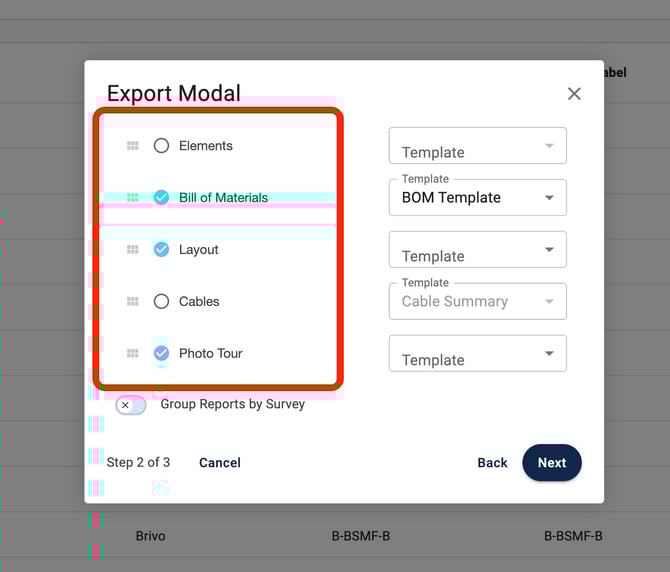The width and height of the screenshot is (670, 572).
Task: Click the drag handle beside Elements
Action: click(132, 146)
